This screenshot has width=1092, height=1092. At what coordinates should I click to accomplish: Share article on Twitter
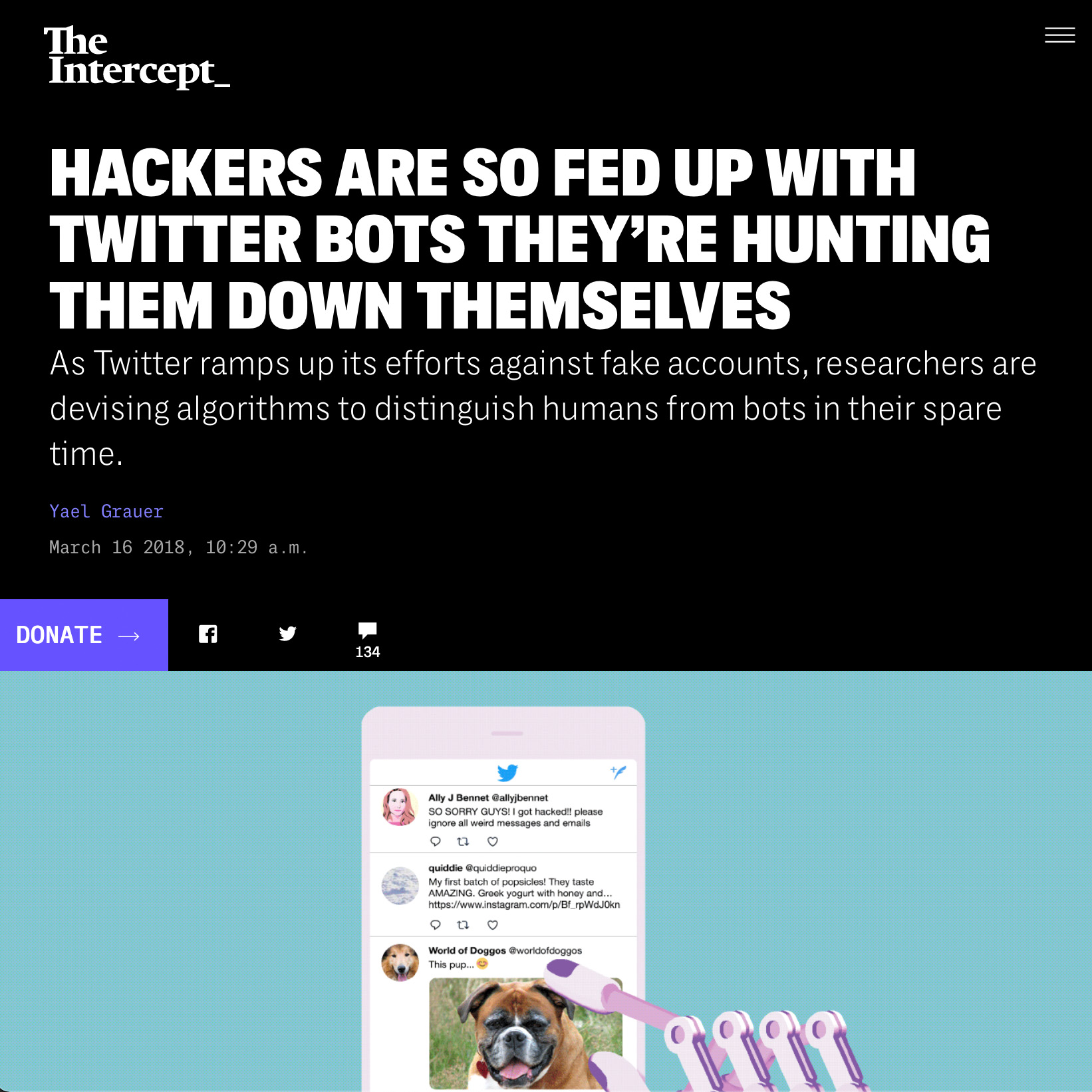(287, 634)
